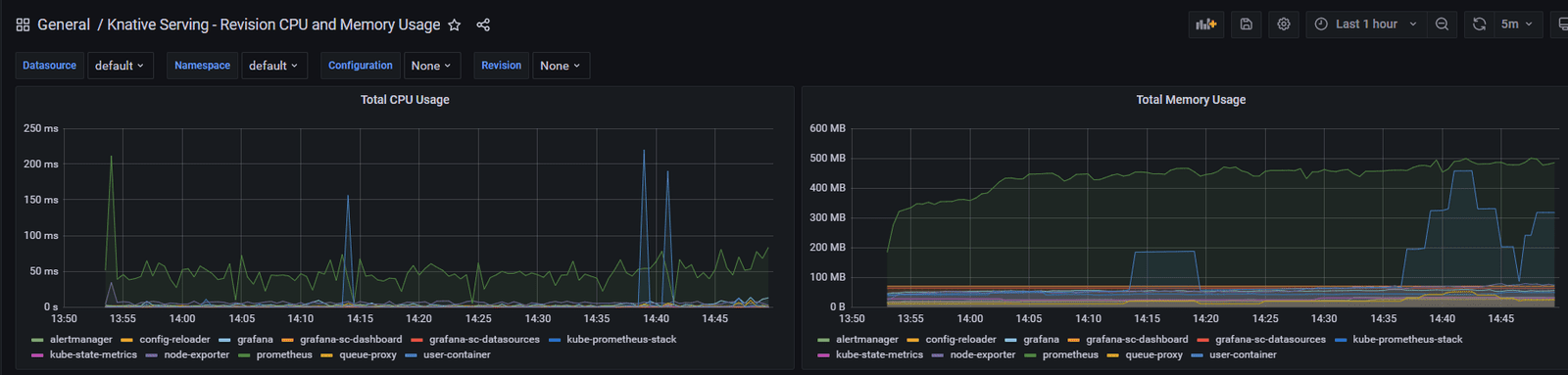Toggle config-reloader series in CPU legend
Viewport: 1568px width, 375px height.
click(174, 340)
